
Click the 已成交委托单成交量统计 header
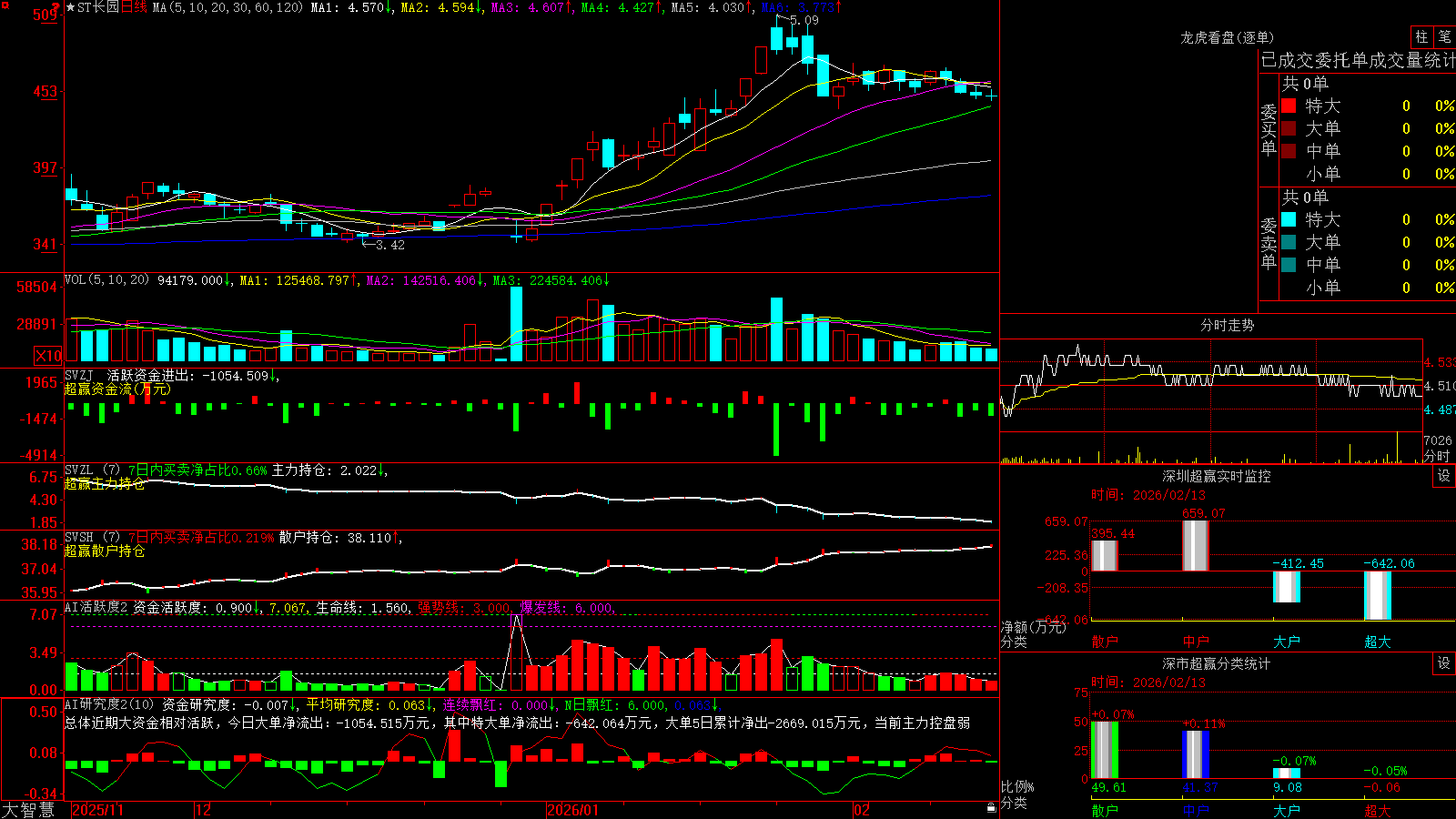(1358, 60)
